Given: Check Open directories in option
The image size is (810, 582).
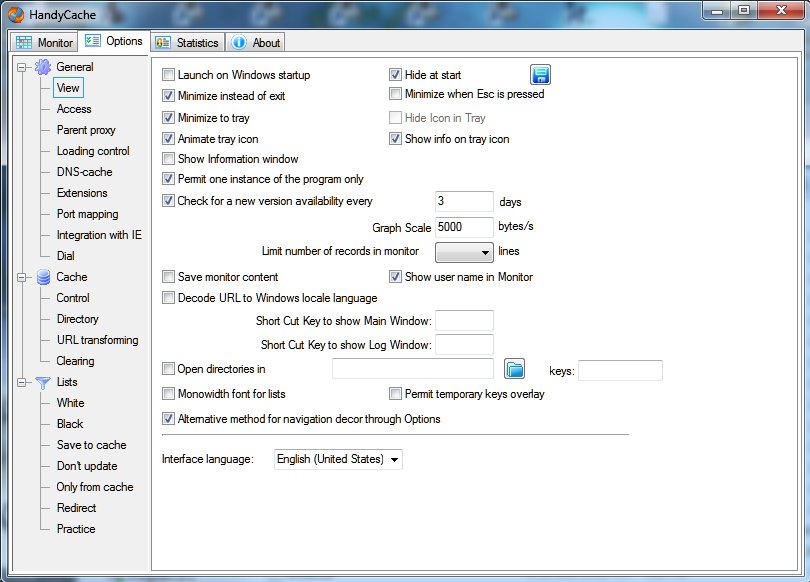Looking at the screenshot, I should tap(168, 369).
